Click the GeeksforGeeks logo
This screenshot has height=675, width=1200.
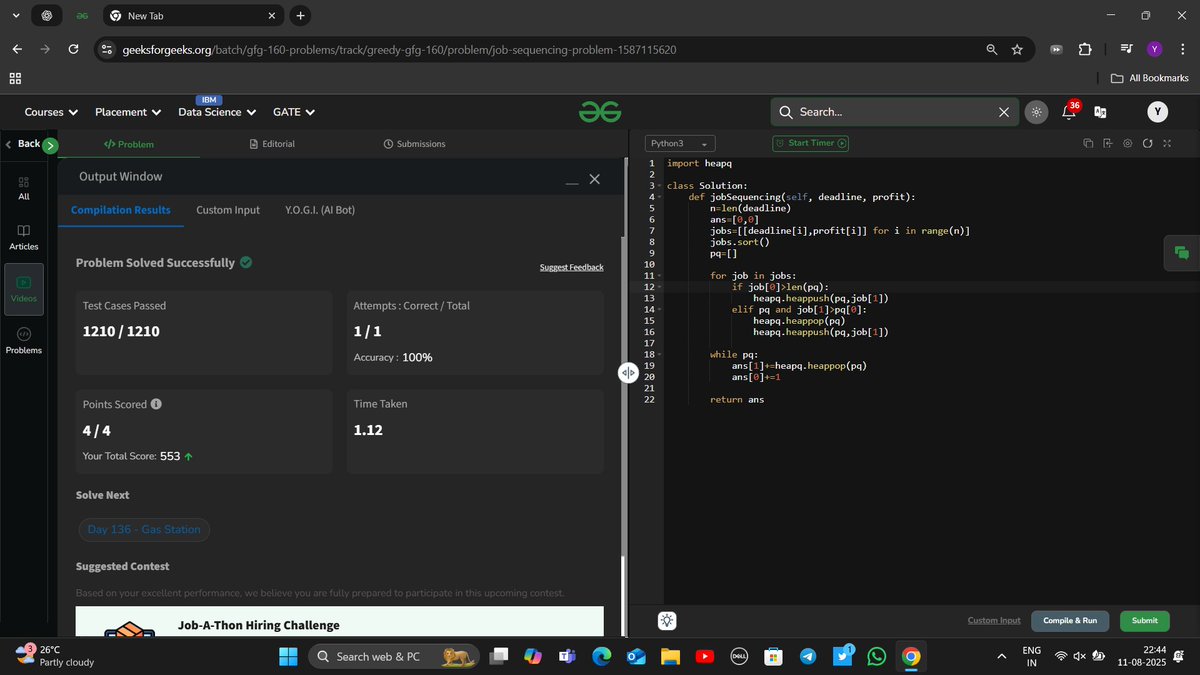click(x=600, y=112)
